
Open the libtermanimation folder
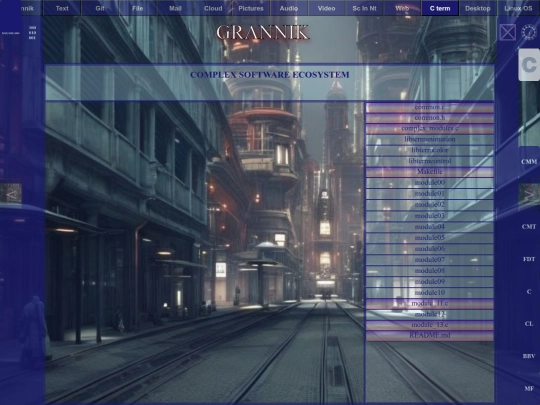click(429, 139)
